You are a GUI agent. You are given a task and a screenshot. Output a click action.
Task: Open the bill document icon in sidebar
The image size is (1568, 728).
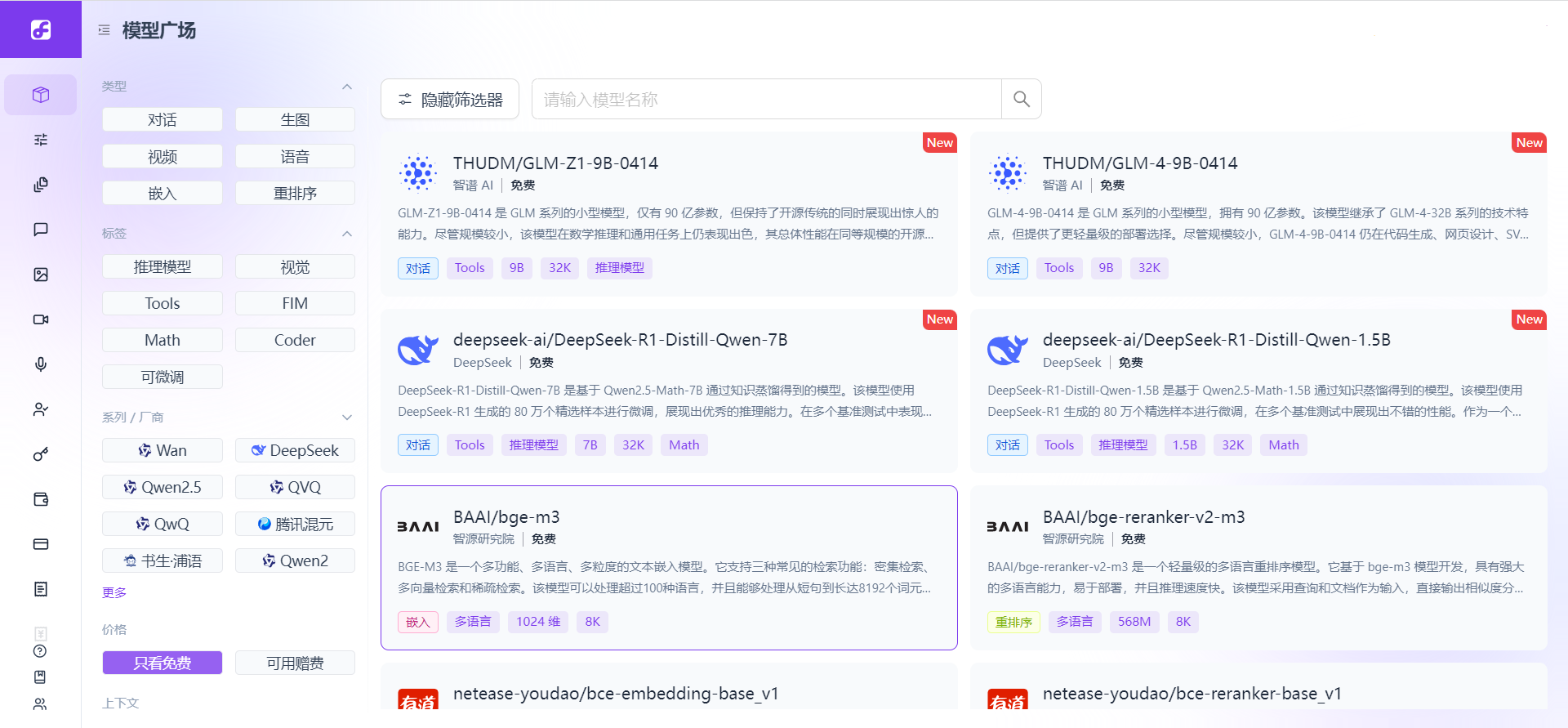[x=41, y=589]
